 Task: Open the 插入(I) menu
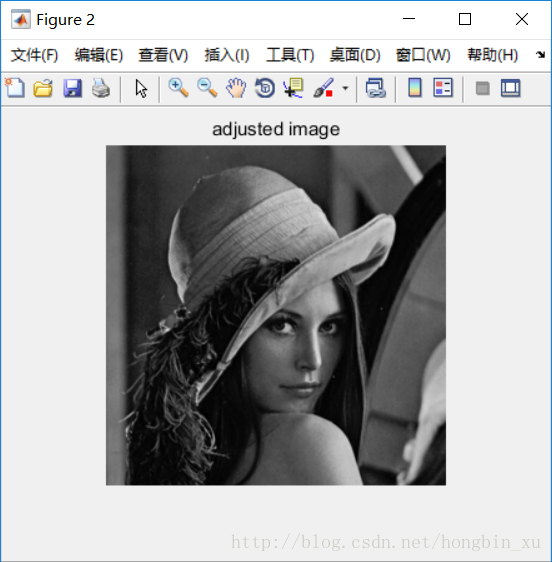point(227,55)
